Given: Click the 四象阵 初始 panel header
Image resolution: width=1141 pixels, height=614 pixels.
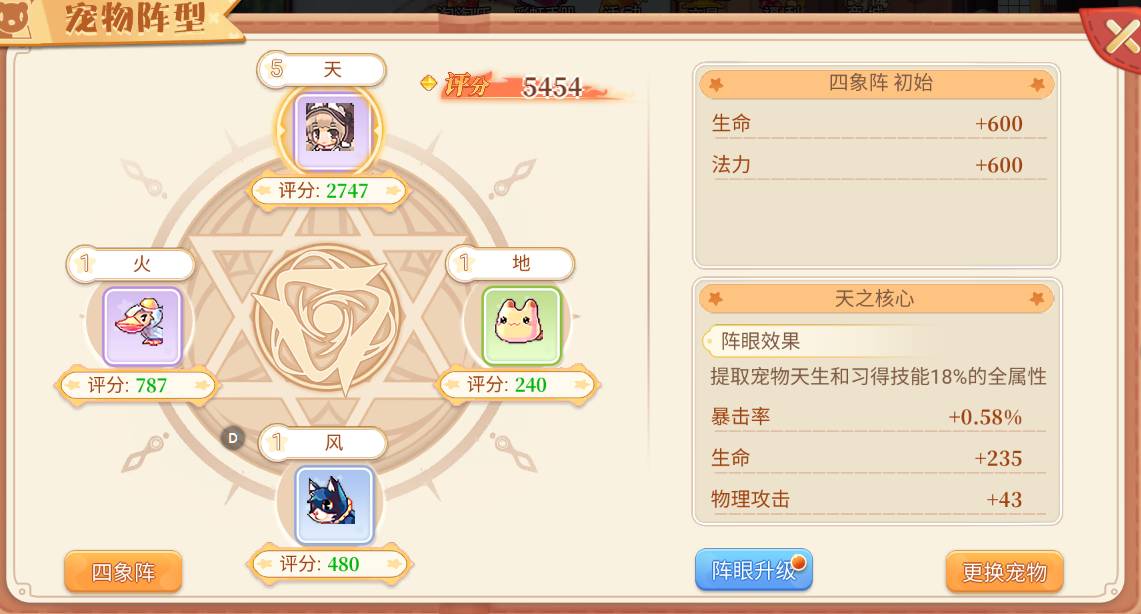Looking at the screenshot, I should click(x=876, y=84).
